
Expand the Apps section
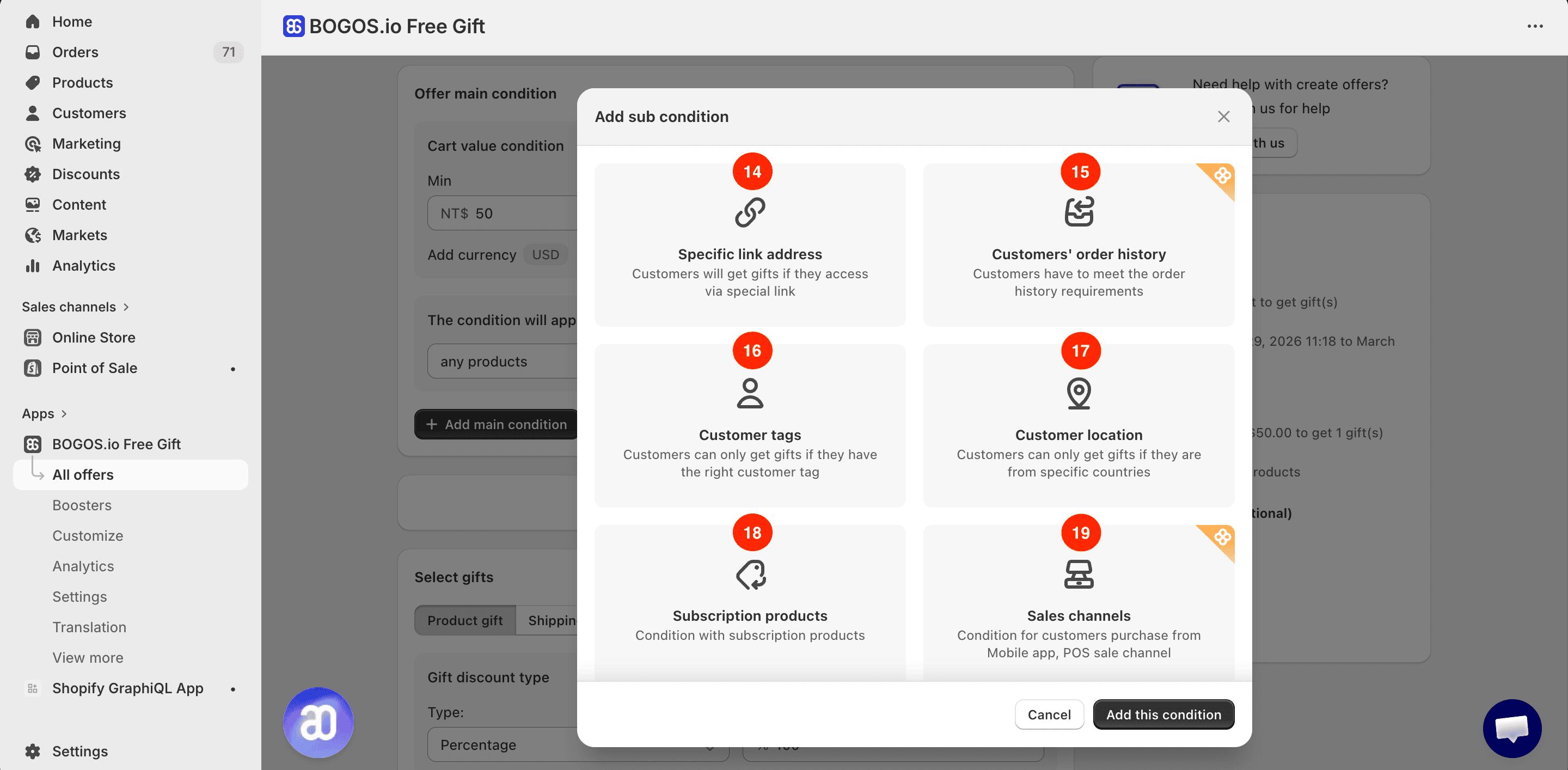[45, 413]
